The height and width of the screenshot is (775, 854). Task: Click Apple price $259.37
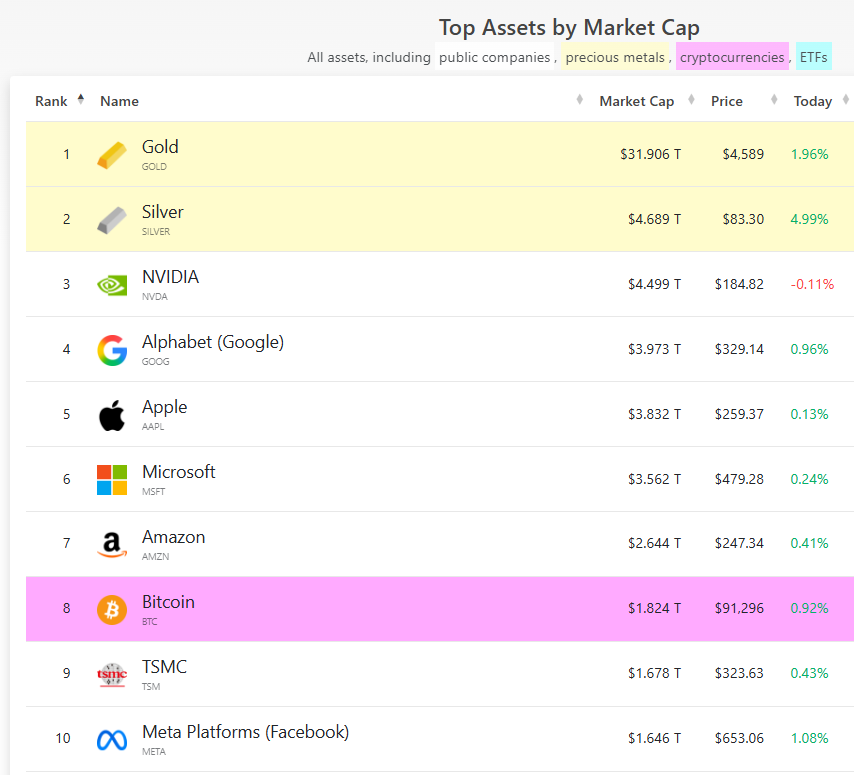pos(739,414)
